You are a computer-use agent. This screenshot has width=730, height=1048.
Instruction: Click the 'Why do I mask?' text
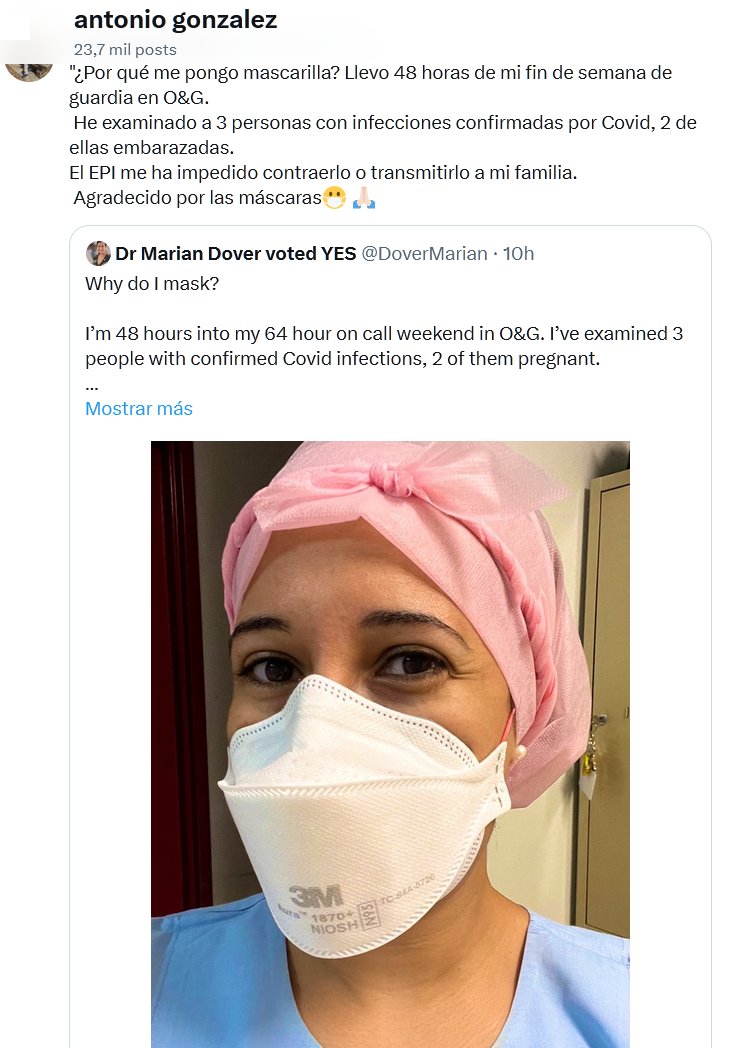[x=151, y=284]
